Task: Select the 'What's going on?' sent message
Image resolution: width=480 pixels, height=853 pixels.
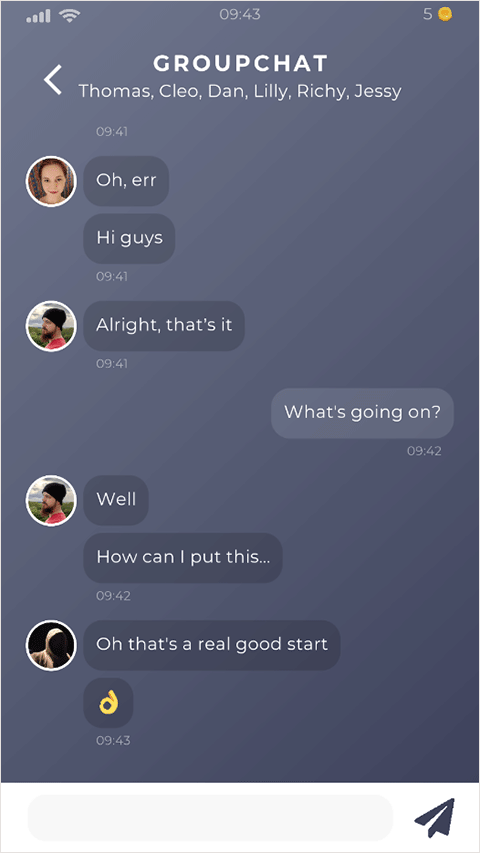Action: (362, 413)
